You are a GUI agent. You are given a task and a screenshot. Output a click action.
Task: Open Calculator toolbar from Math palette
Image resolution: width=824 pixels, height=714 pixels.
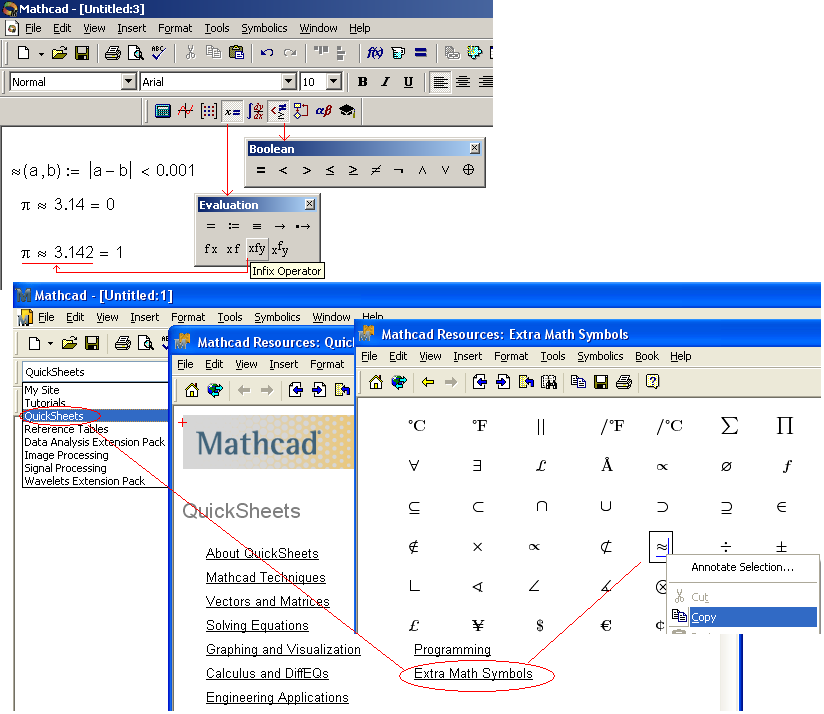162,111
